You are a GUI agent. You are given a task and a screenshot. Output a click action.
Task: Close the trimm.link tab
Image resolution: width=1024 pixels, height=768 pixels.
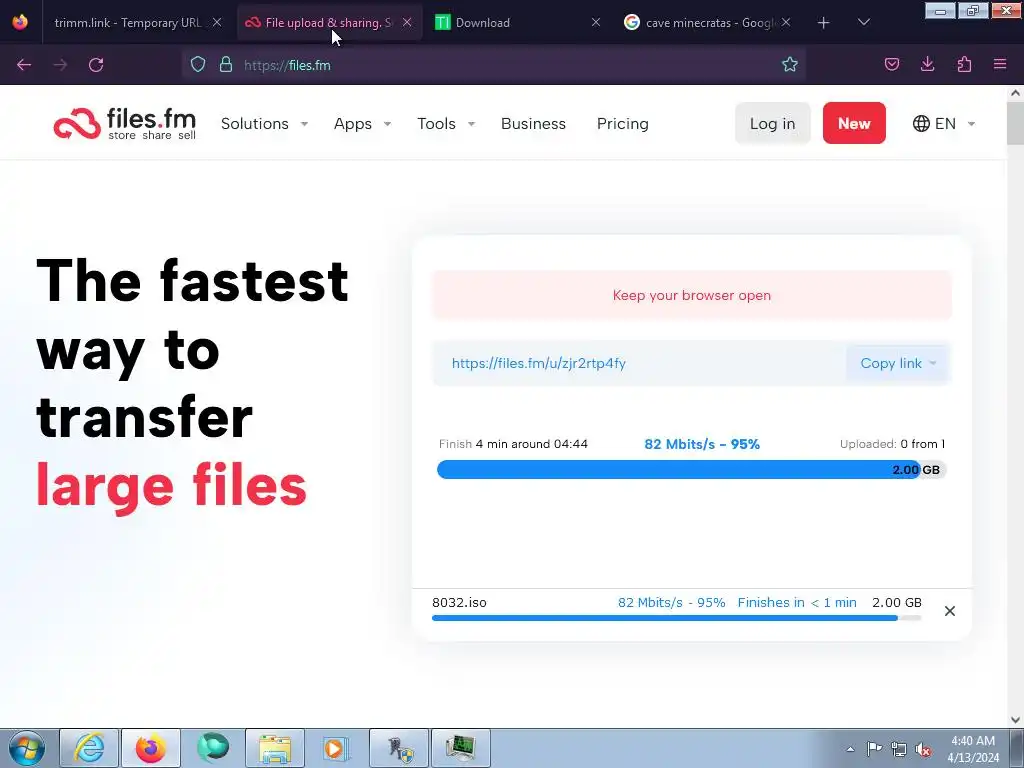click(x=217, y=22)
